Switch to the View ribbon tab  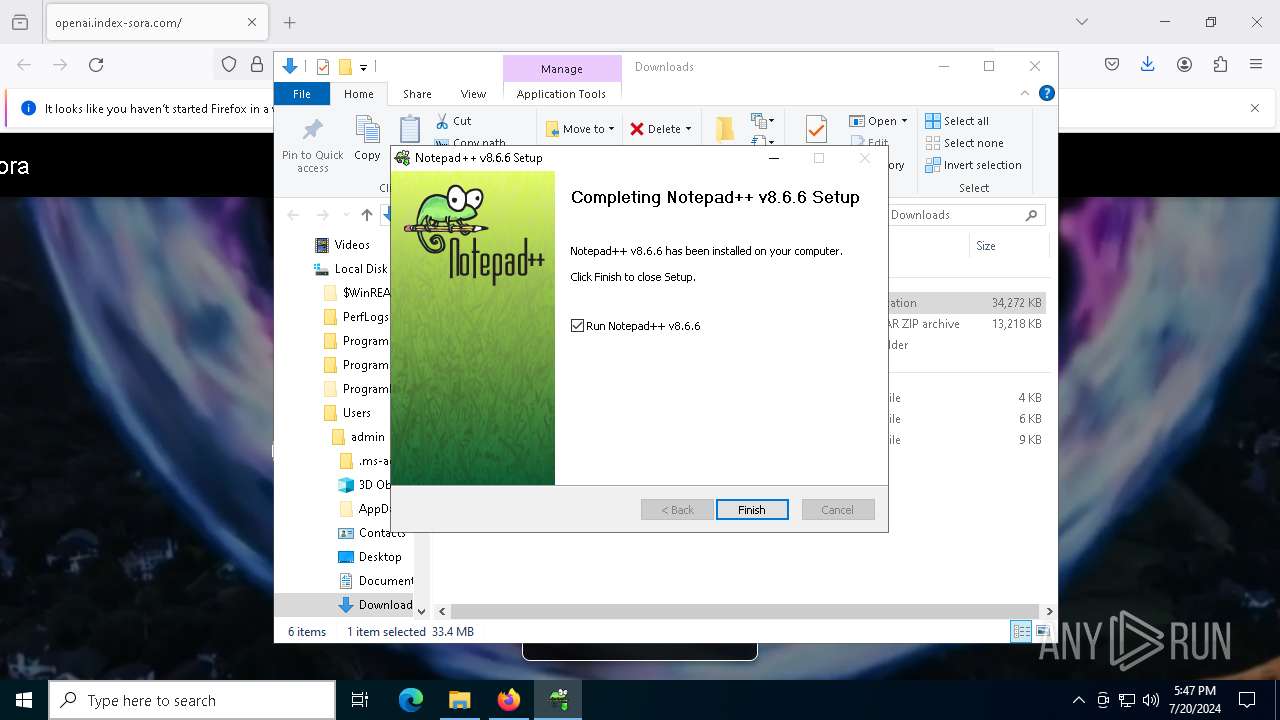click(x=473, y=94)
